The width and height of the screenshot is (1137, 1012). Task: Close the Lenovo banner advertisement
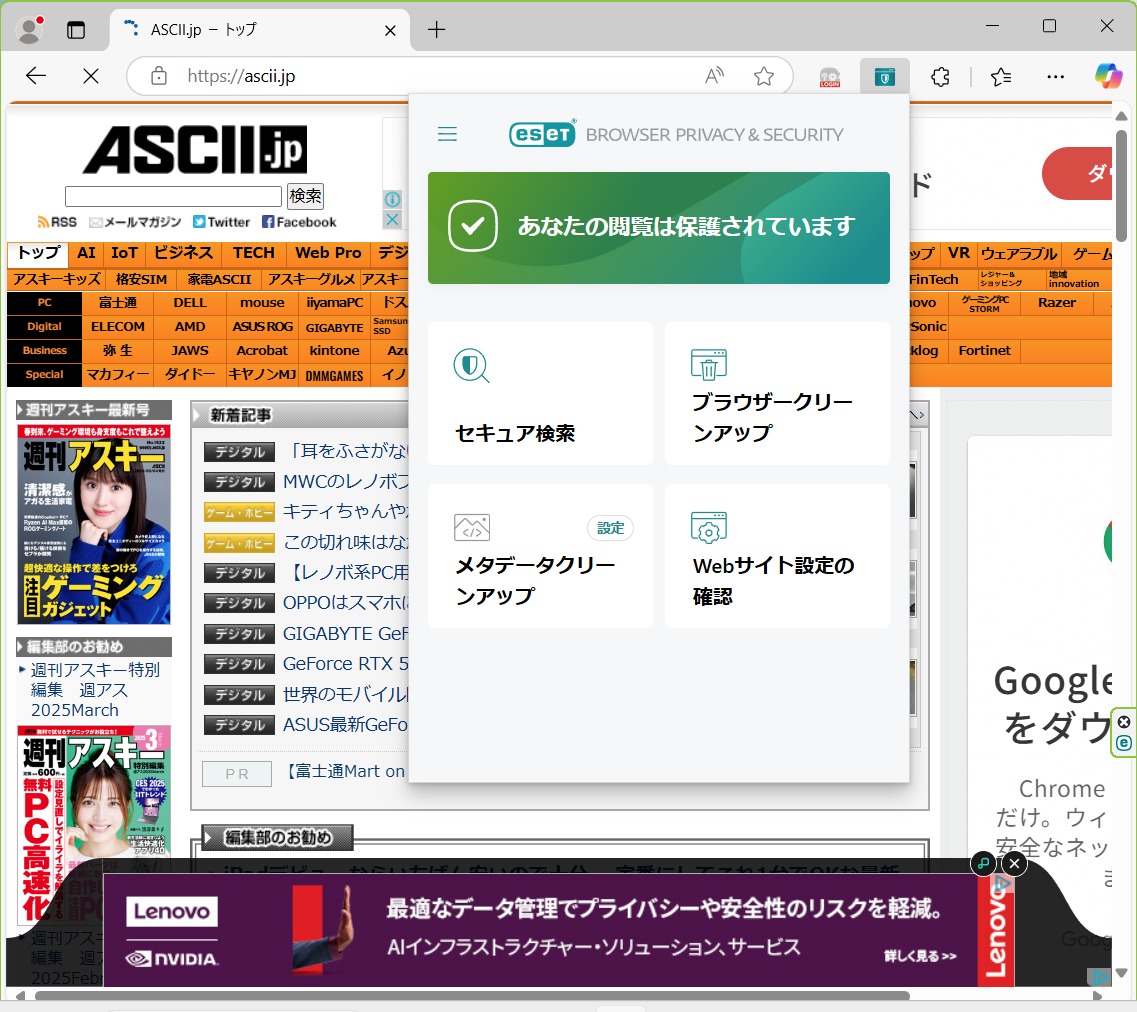[x=1014, y=862]
